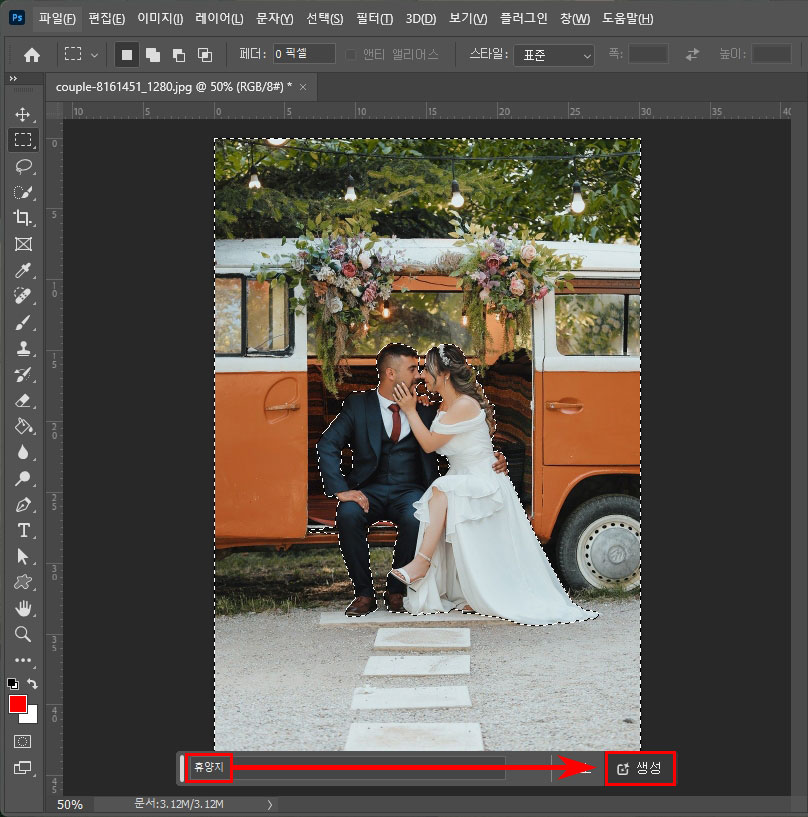This screenshot has width=808, height=817.
Task: Open the 파일(F) menu
Action: pos(57,19)
